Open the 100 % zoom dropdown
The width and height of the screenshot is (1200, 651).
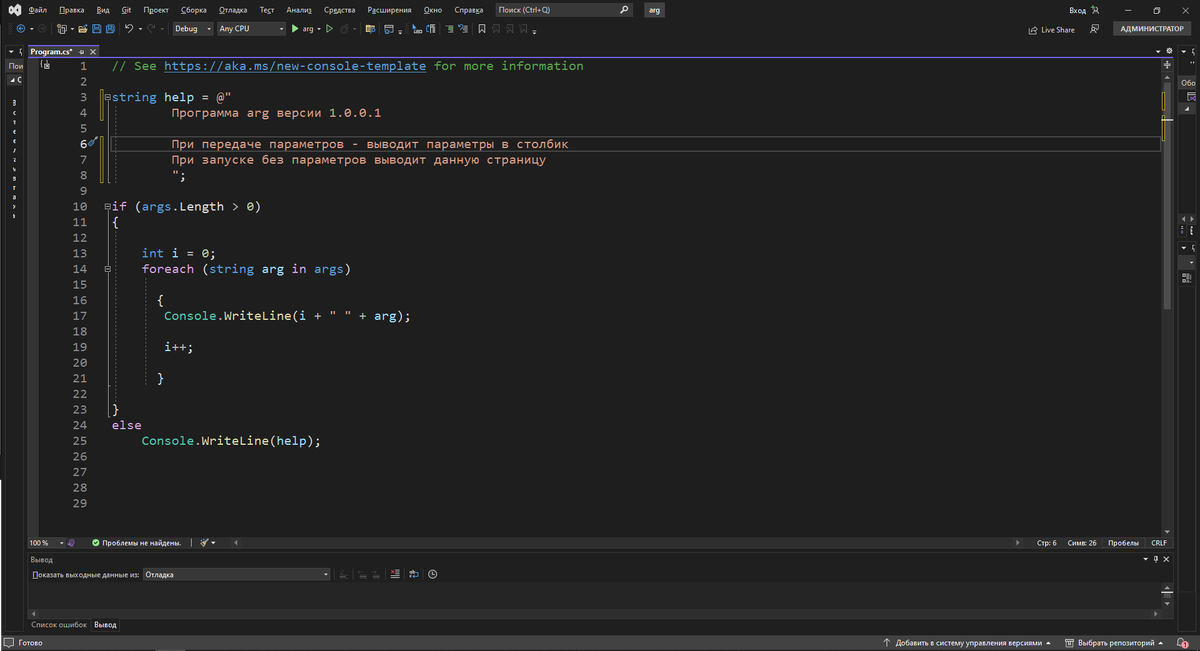pyautogui.click(x=47, y=543)
